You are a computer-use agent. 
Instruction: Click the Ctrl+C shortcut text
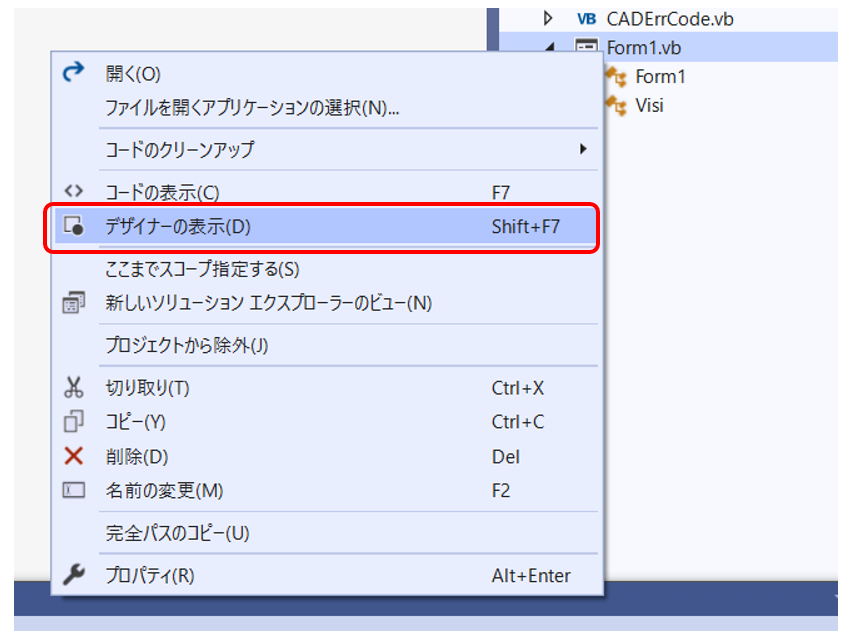517,422
